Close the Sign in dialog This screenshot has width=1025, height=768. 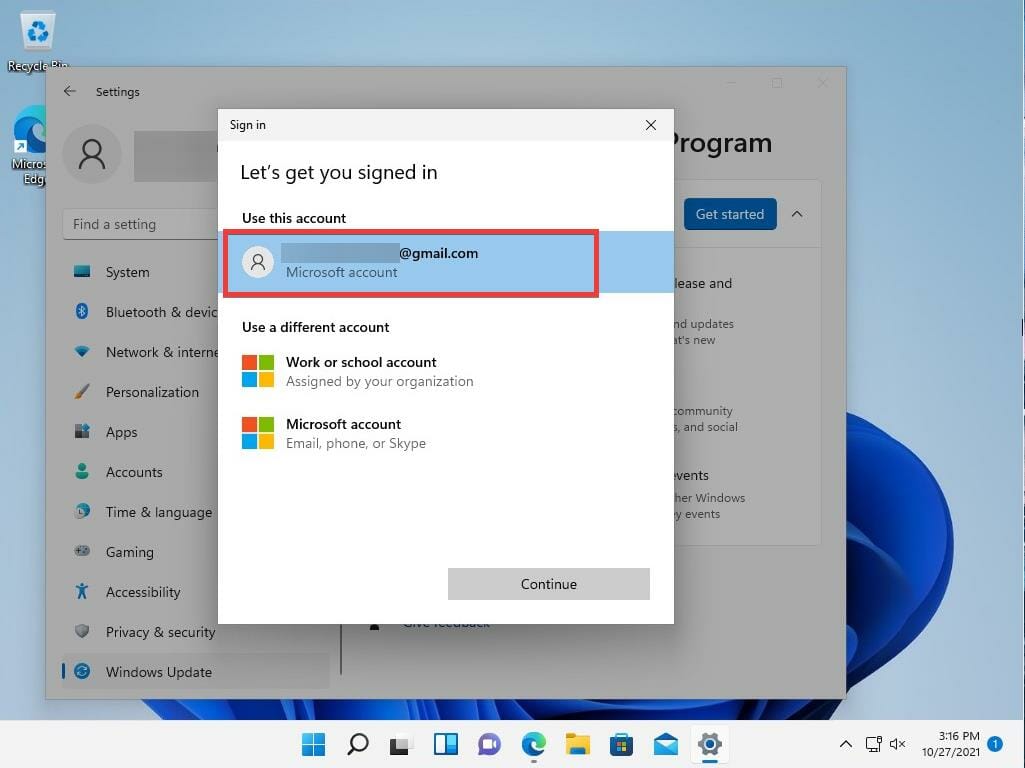650,125
